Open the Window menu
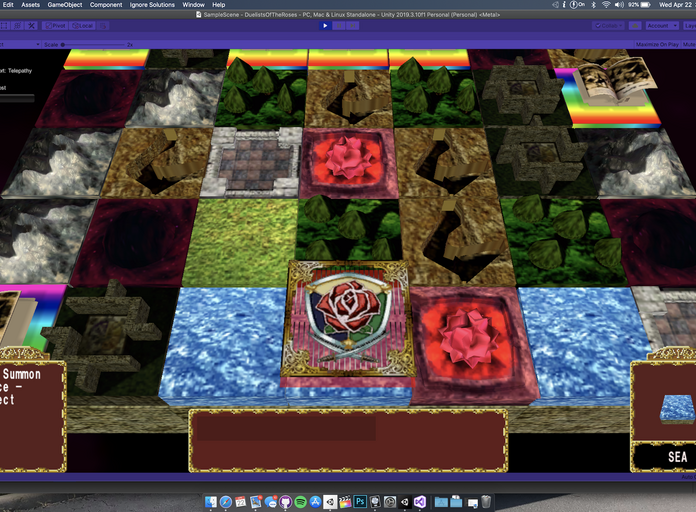Viewport: 696px width, 512px height. click(x=194, y=5)
